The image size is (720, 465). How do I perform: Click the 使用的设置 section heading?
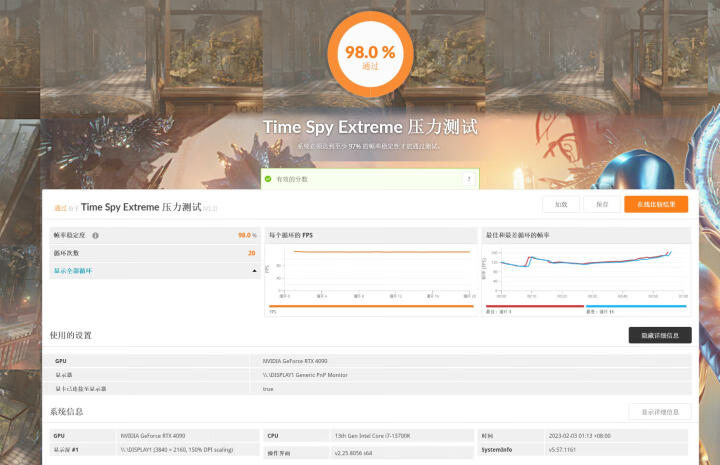point(71,335)
